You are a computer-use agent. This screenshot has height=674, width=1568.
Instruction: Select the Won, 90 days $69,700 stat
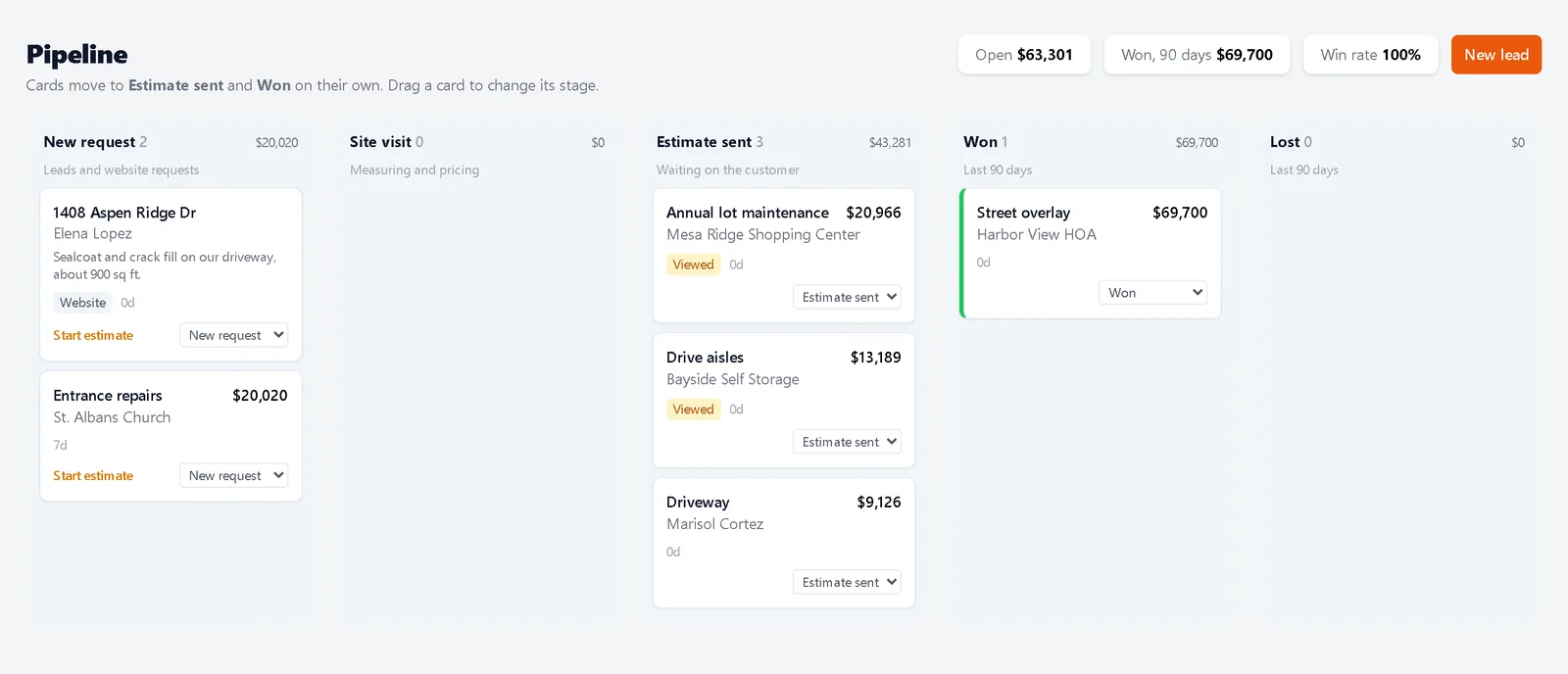[1197, 55]
